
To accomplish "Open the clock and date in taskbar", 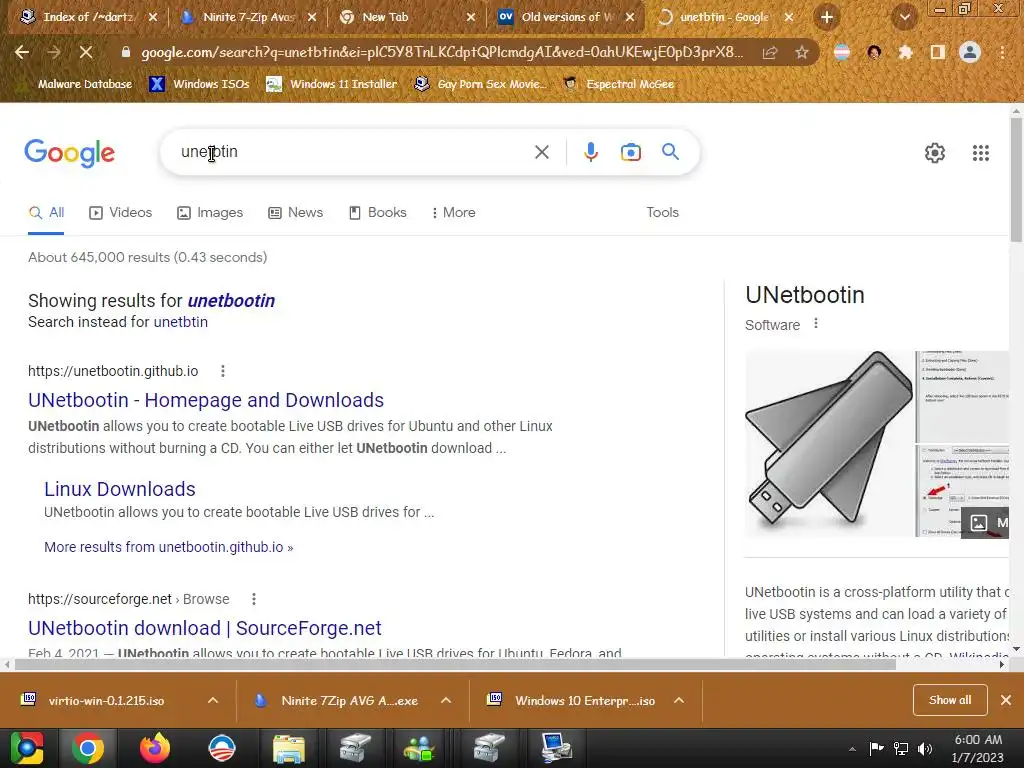I will 977,748.
